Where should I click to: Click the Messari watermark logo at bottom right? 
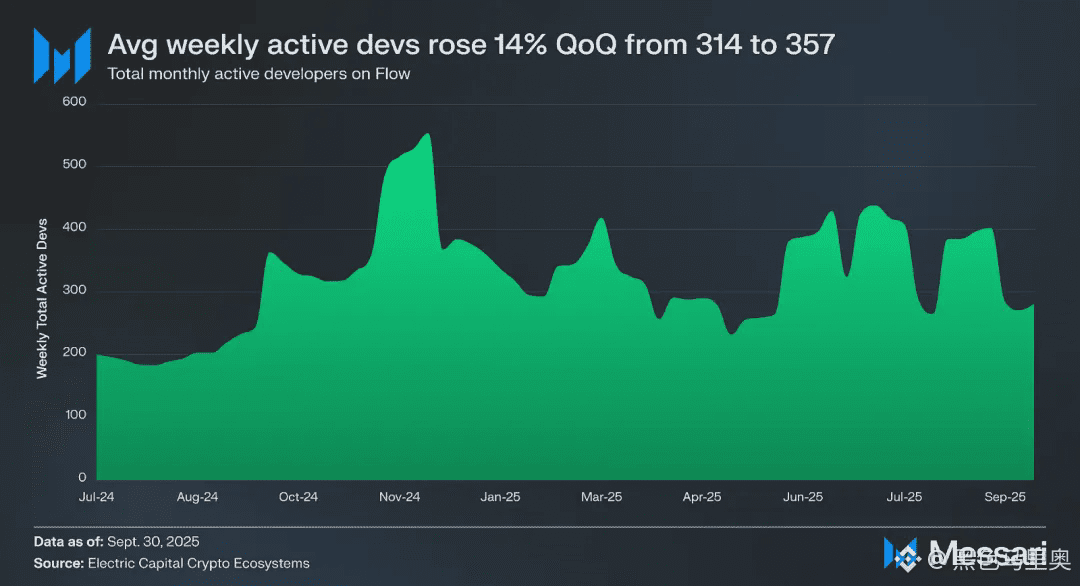point(901,554)
